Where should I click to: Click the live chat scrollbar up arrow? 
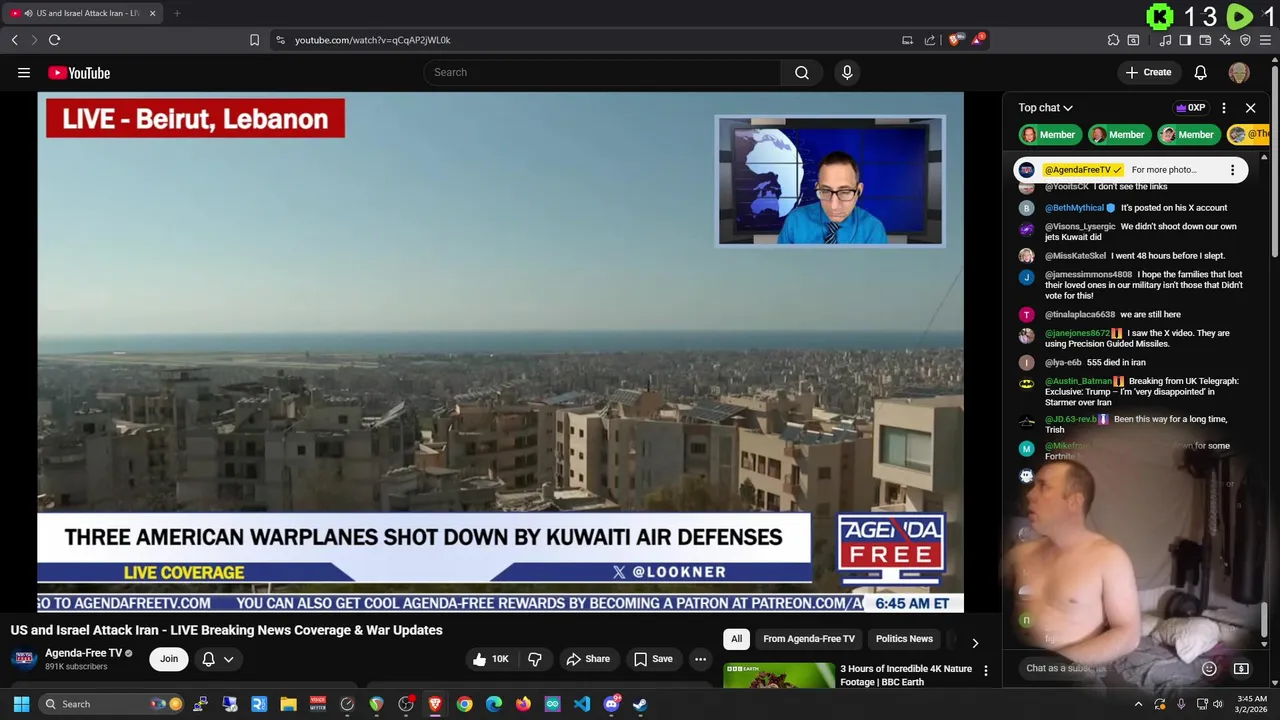click(1264, 158)
